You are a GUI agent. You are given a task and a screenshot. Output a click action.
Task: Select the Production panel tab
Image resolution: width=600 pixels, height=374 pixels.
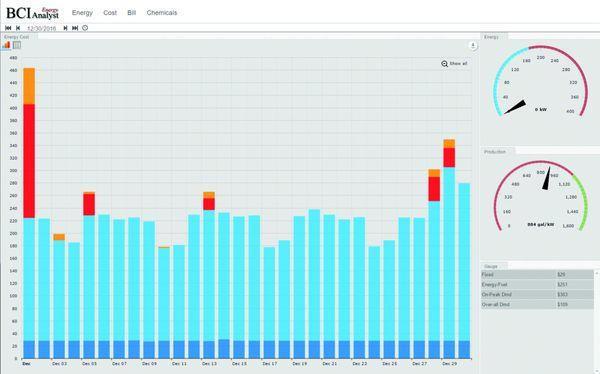497,152
